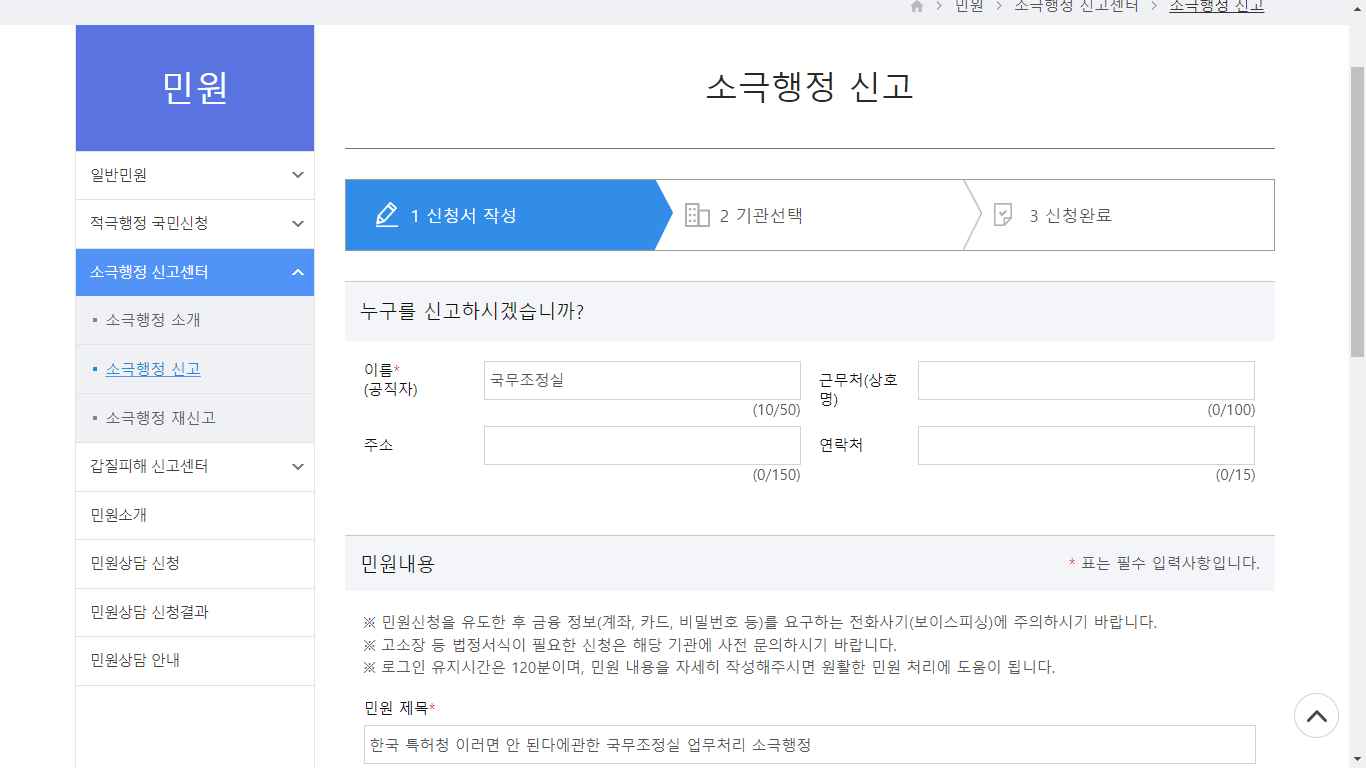Expand the 일반민원 menu chevron
Viewport: 1366px width, 768px height.
coord(297,175)
